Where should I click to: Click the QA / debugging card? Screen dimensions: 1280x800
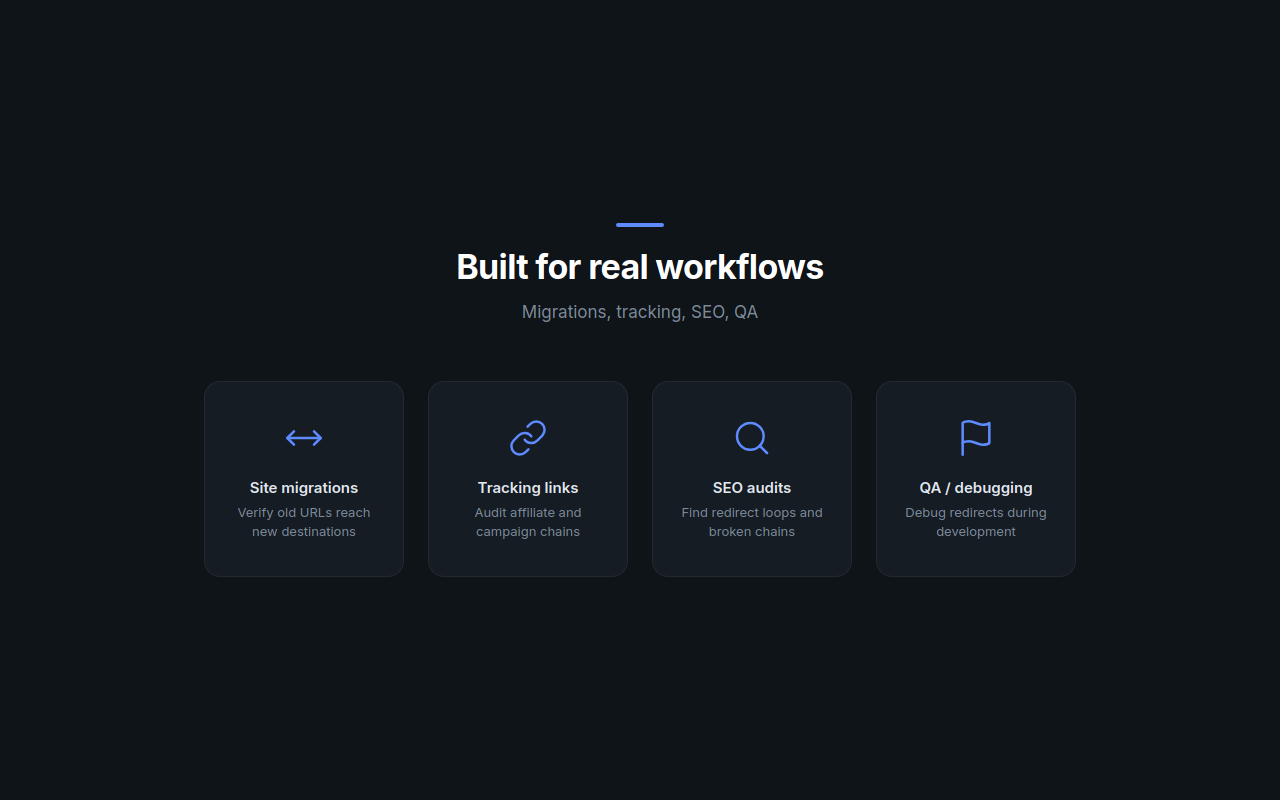[975, 478]
